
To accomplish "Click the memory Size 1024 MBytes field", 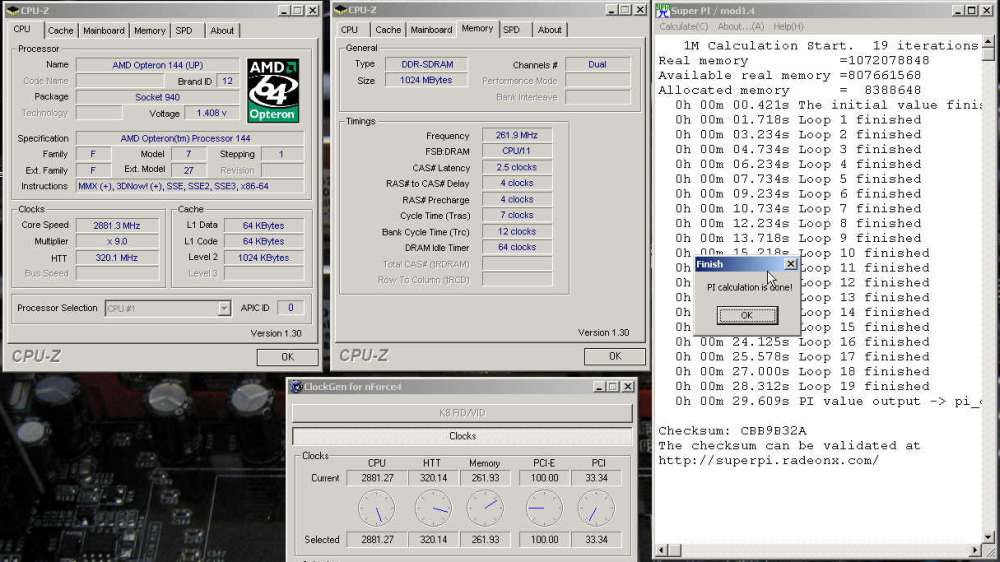I will point(426,80).
